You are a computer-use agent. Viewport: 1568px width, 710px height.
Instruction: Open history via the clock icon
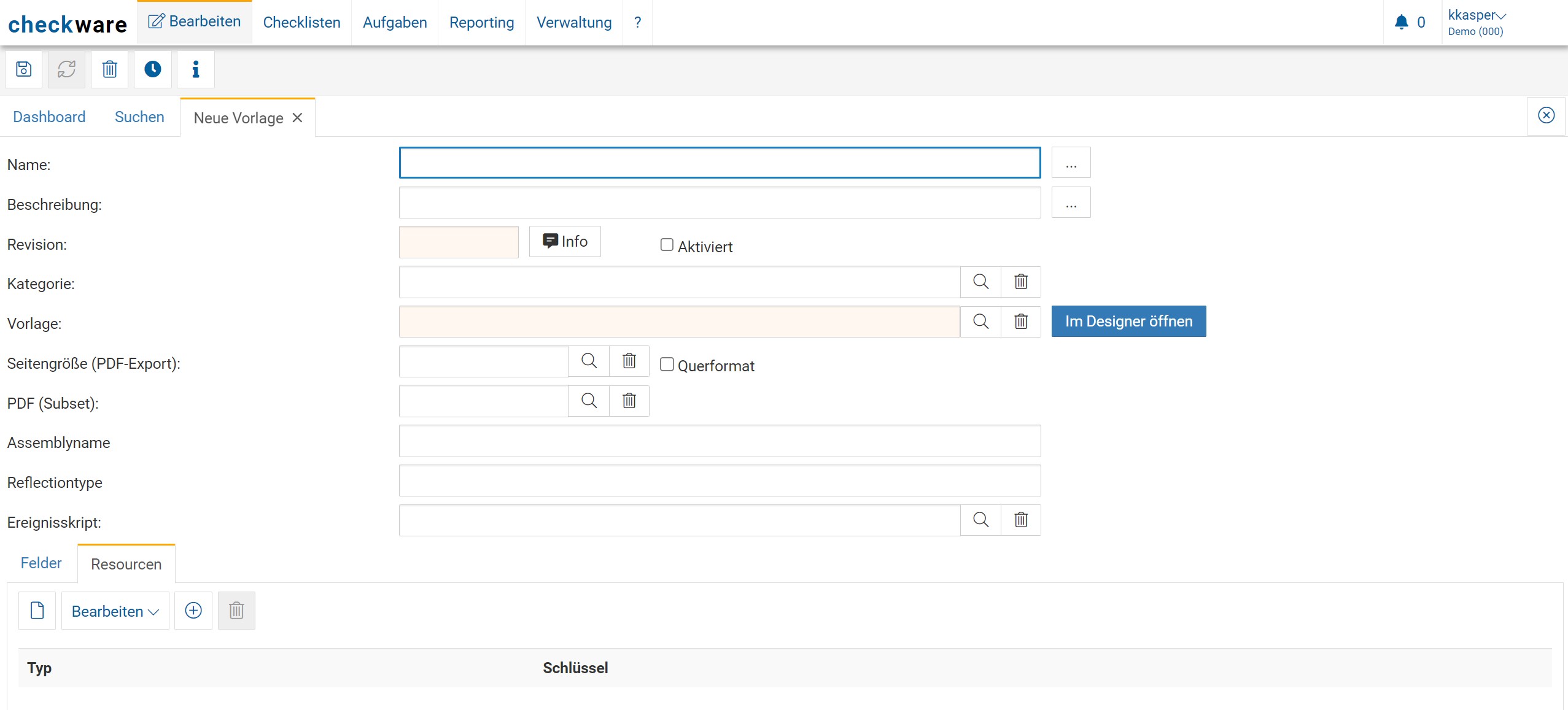[152, 69]
